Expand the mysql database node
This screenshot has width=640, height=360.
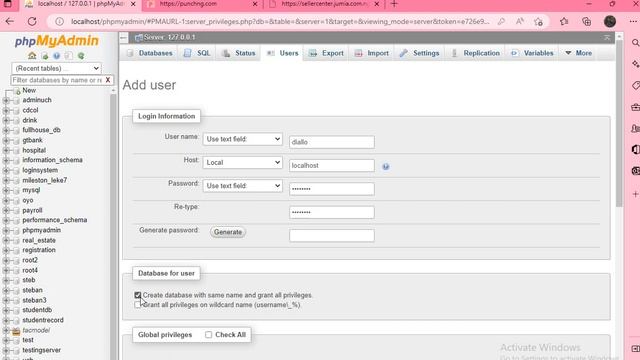tap(6, 191)
